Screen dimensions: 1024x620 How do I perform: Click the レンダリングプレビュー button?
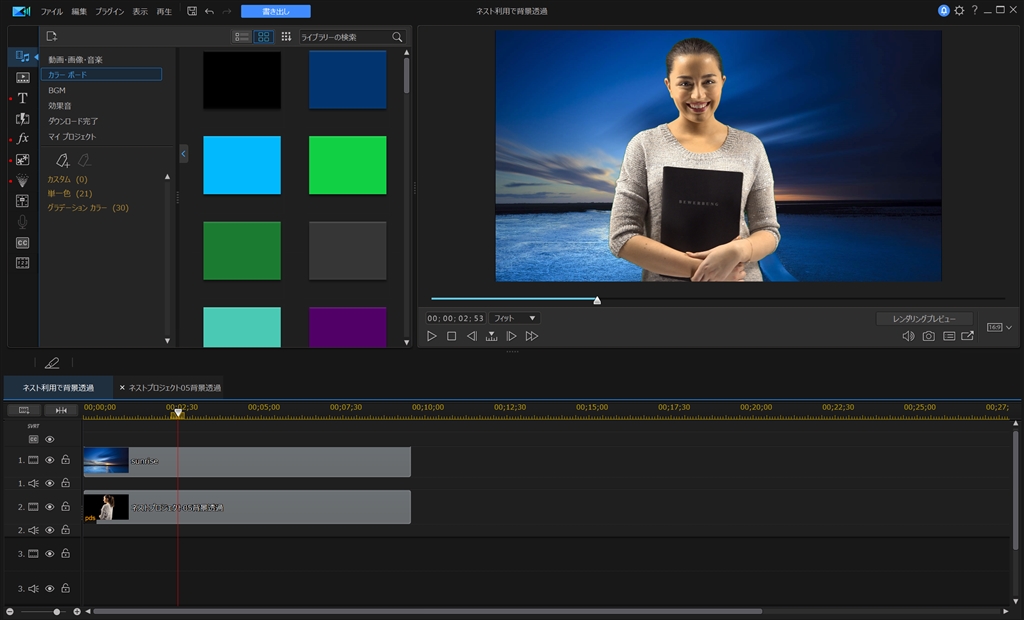924,318
